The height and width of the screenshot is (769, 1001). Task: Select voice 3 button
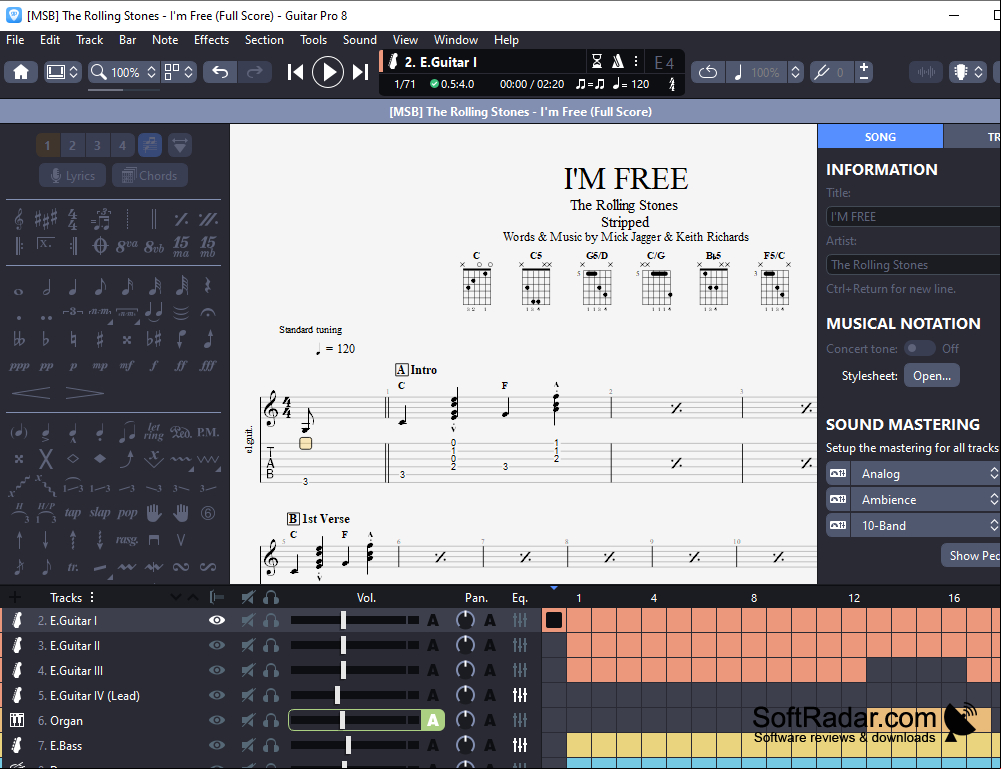[x=97, y=146]
